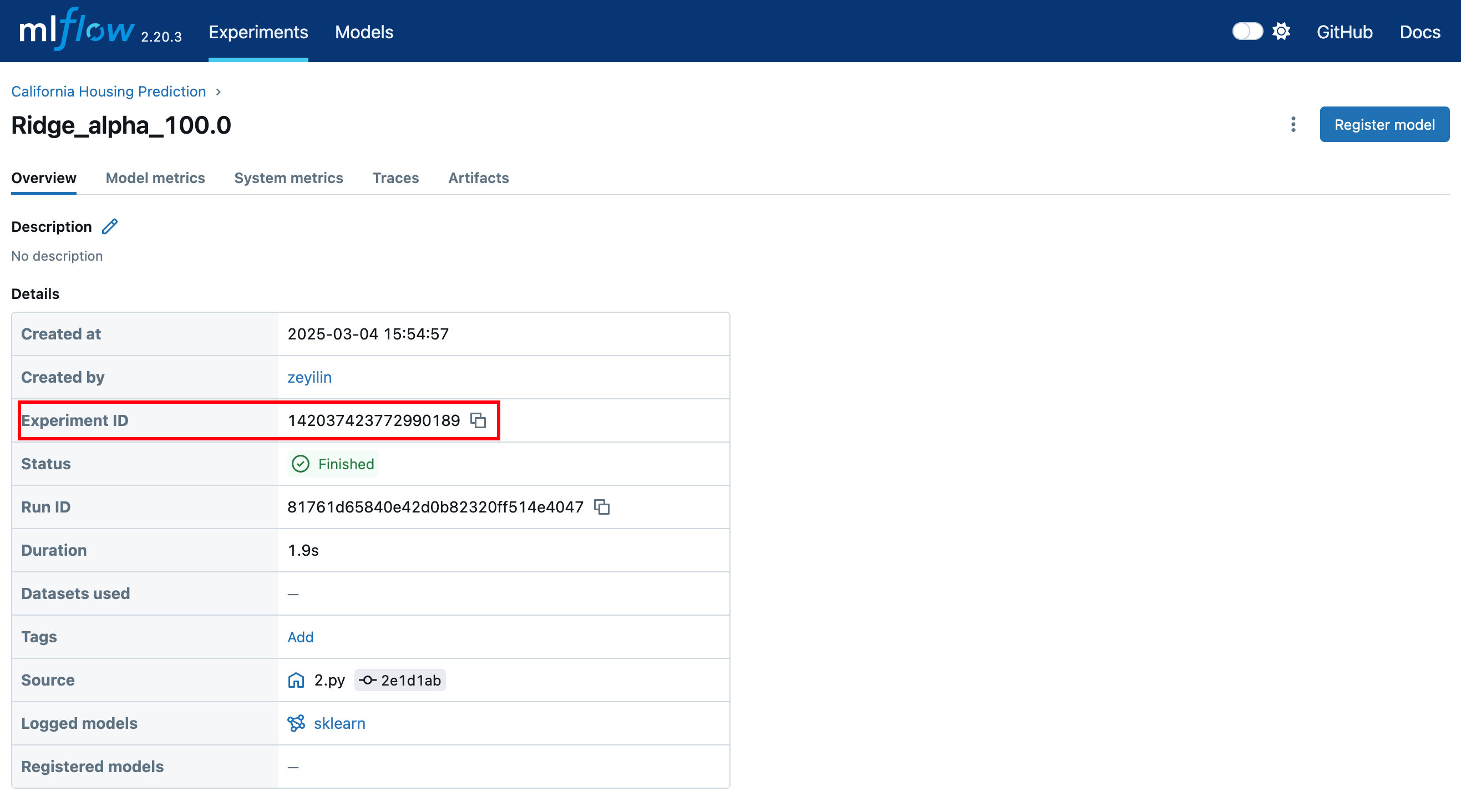Click the MLflow logo
This screenshot has height=812, width=1461.
pos(77,31)
